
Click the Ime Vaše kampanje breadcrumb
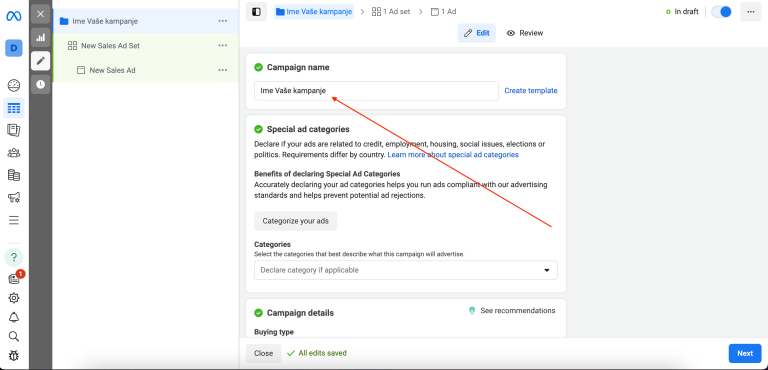tap(314, 12)
